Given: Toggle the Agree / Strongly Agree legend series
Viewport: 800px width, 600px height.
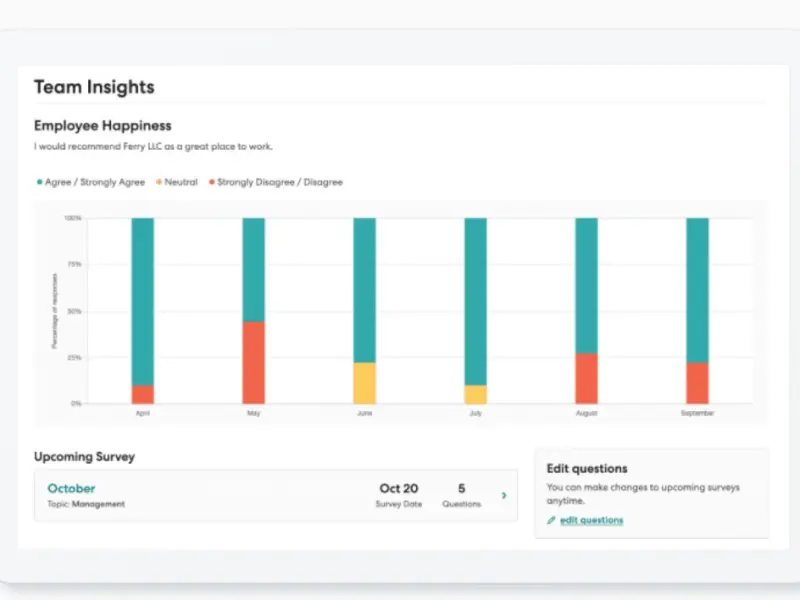Looking at the screenshot, I should (x=95, y=183).
